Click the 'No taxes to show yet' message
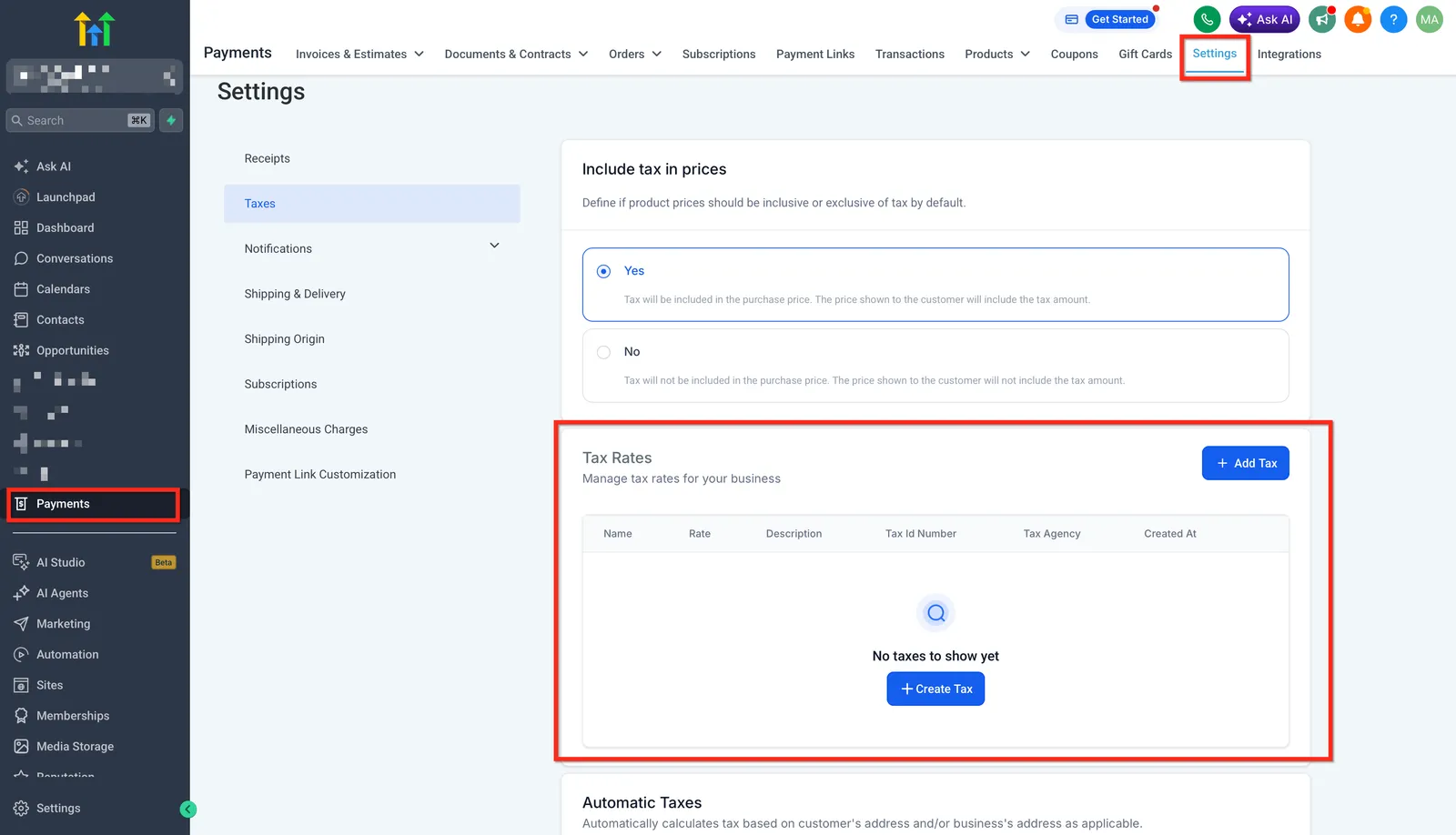 [x=935, y=656]
